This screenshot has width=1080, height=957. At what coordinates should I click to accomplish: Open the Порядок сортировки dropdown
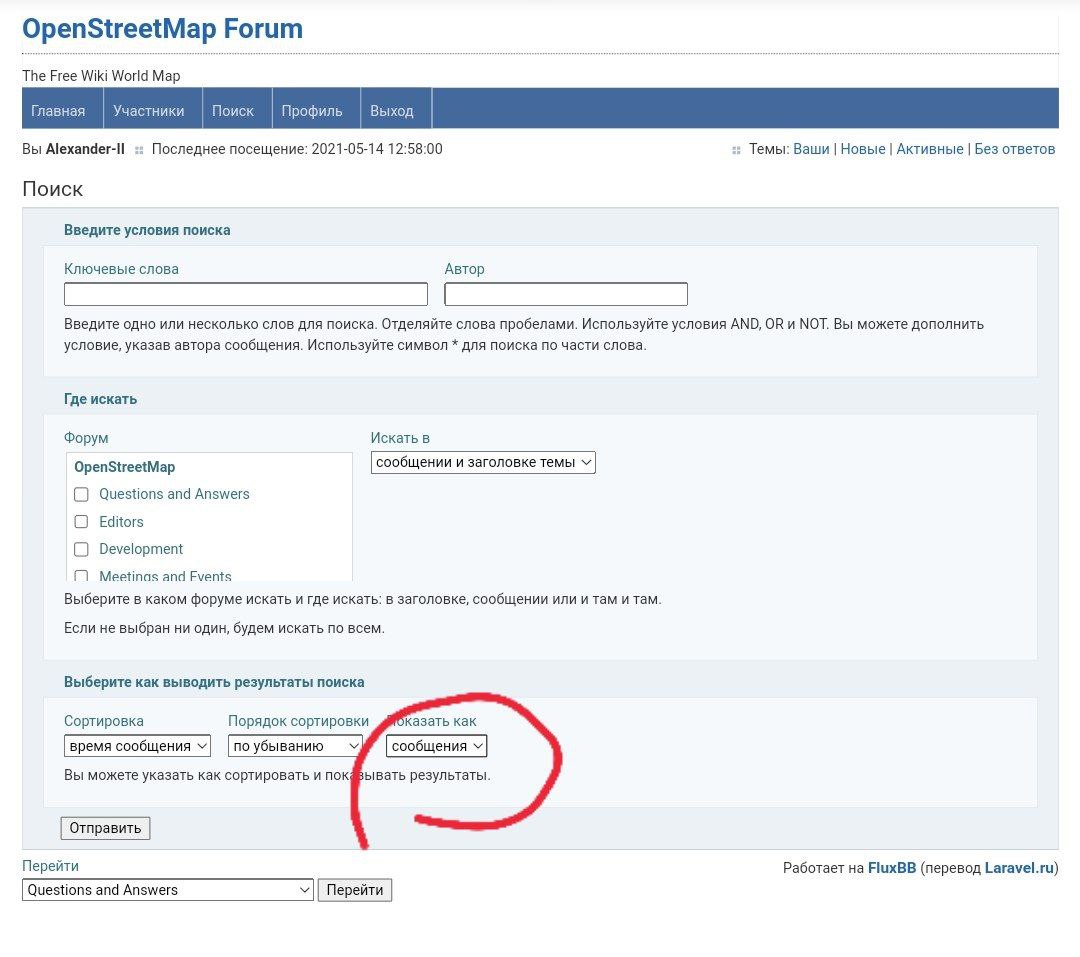point(295,746)
